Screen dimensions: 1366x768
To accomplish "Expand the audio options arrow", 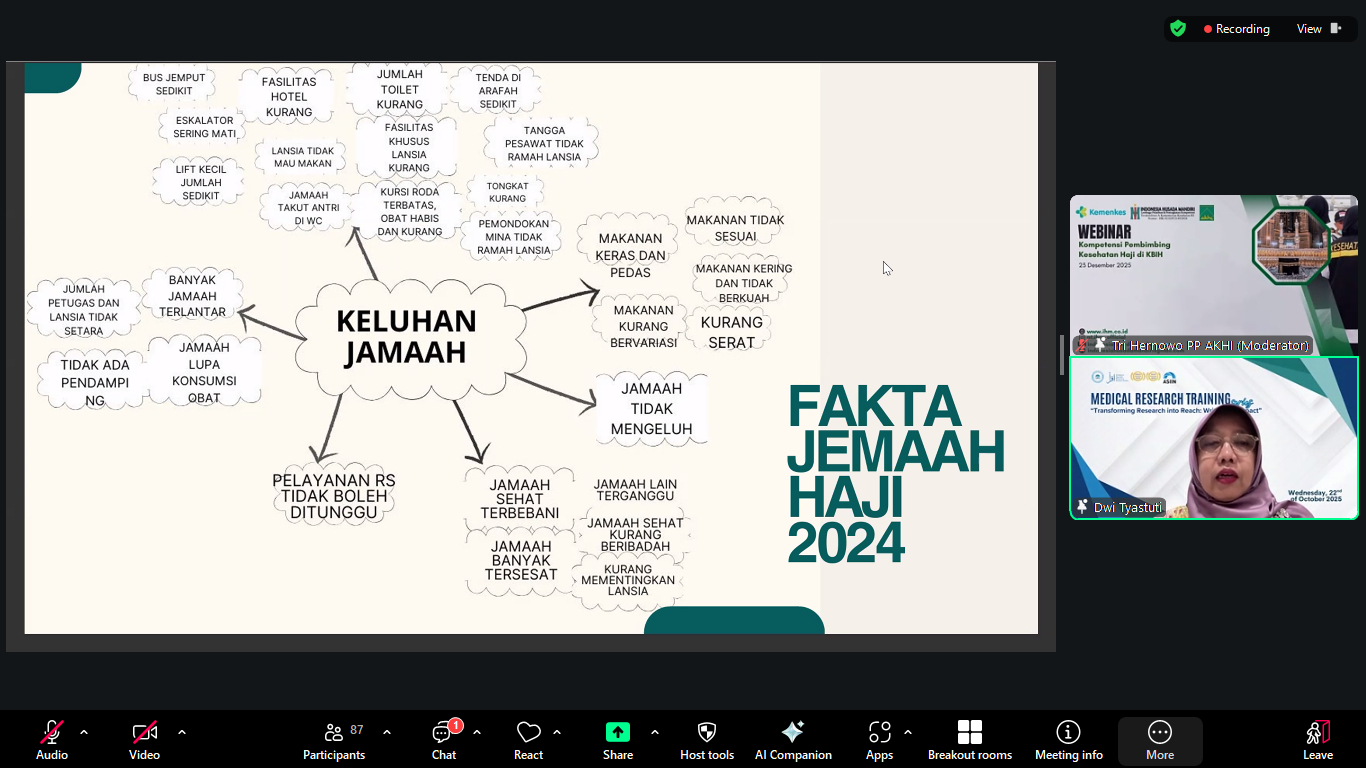I will pos(84,732).
